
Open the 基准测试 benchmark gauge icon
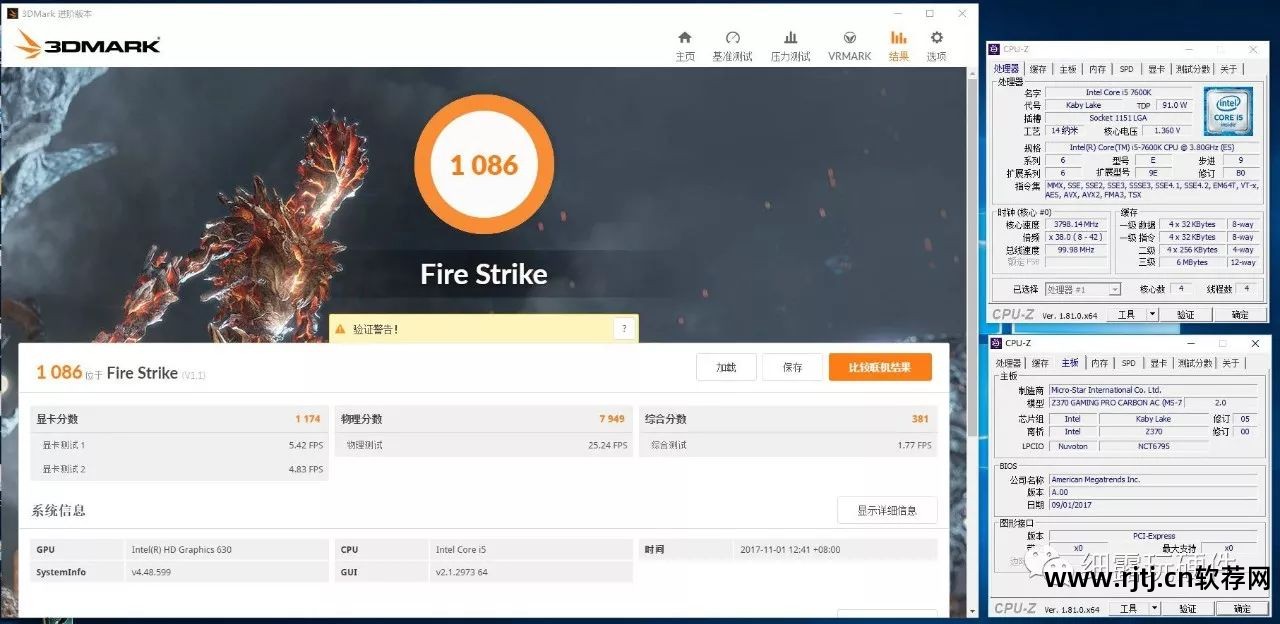(x=732, y=38)
